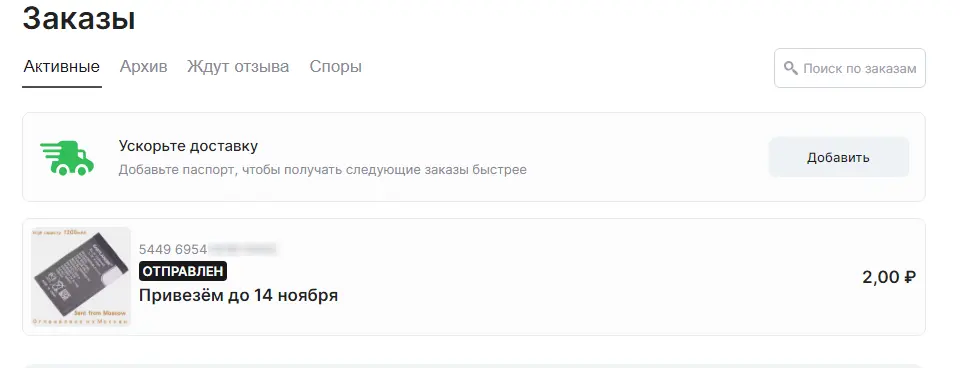Open the battery product photo
The image size is (960, 368).
81,277
